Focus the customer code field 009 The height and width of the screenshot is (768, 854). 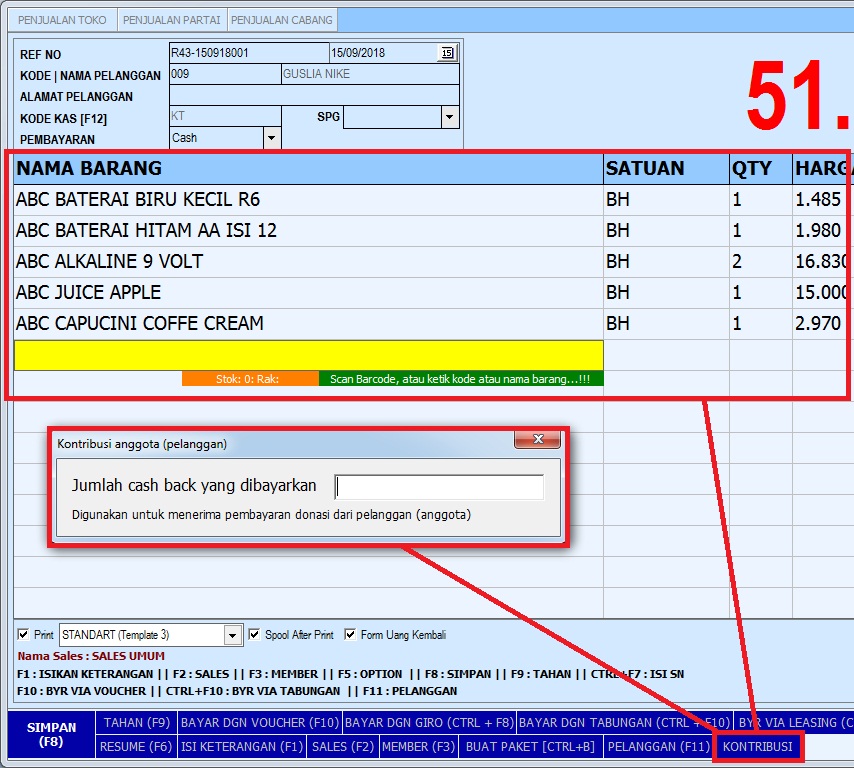click(225, 74)
